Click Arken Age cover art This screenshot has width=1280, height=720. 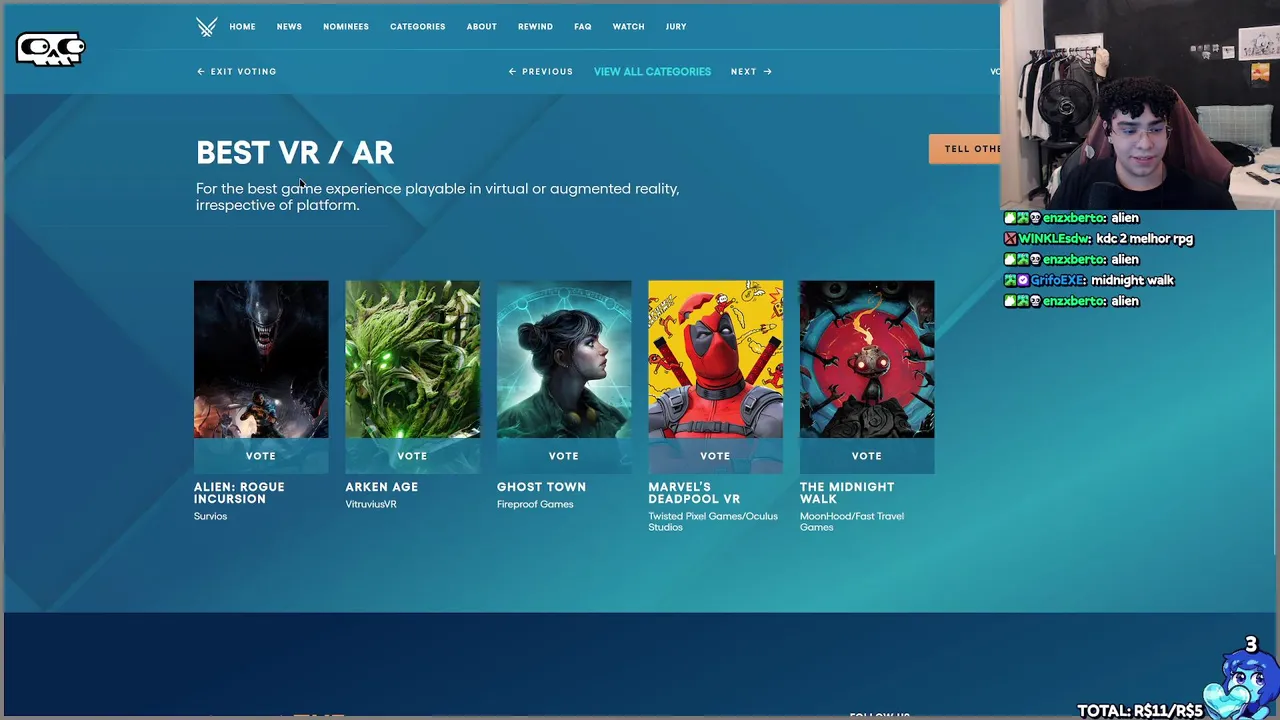[412, 359]
